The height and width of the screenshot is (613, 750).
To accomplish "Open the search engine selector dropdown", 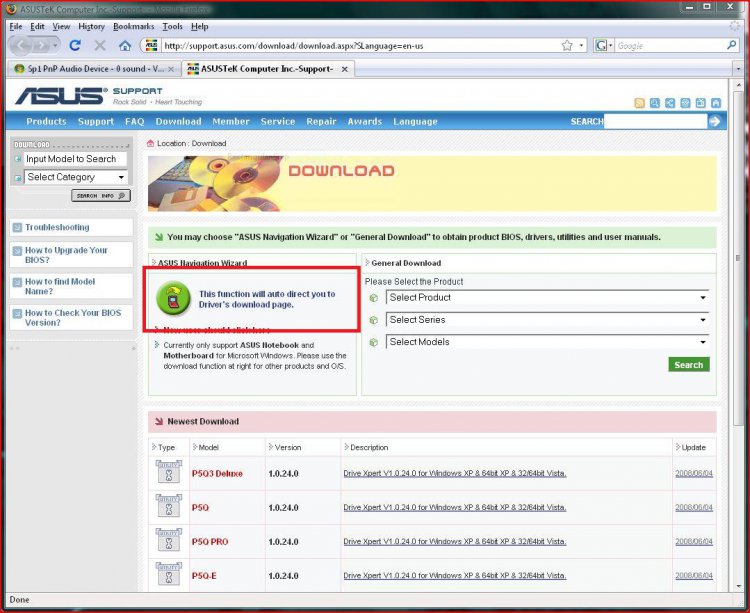I will (604, 45).
